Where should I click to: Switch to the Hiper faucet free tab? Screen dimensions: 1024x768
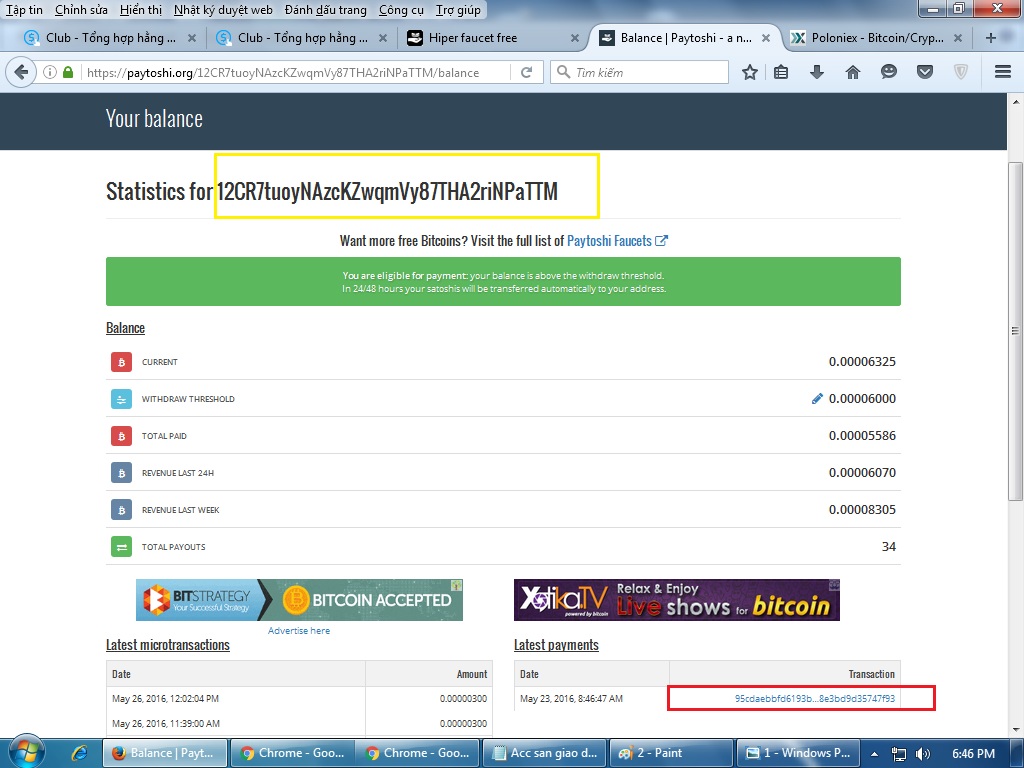point(493,38)
